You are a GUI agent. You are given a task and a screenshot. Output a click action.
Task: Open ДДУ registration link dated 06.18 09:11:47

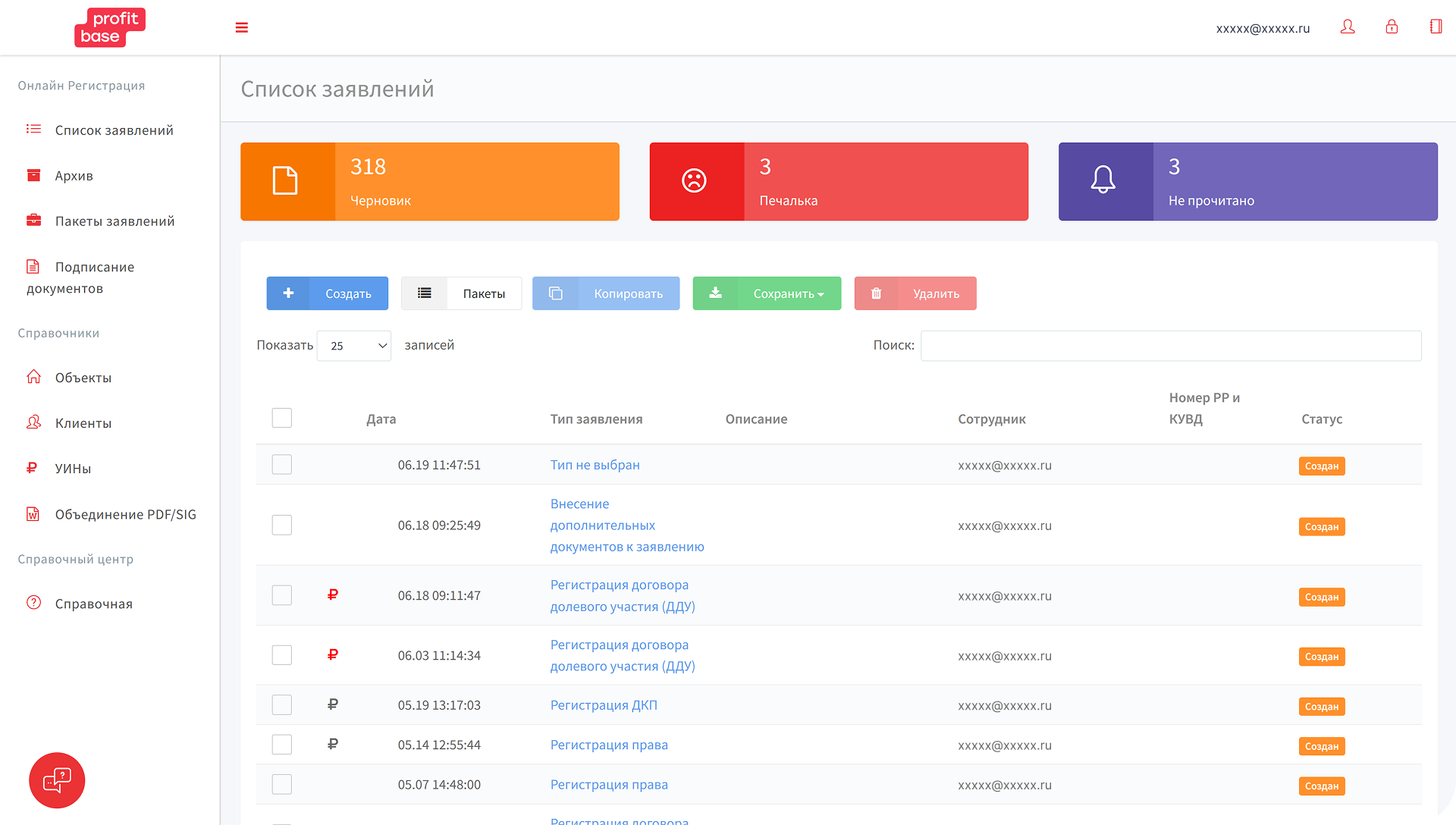pos(623,595)
